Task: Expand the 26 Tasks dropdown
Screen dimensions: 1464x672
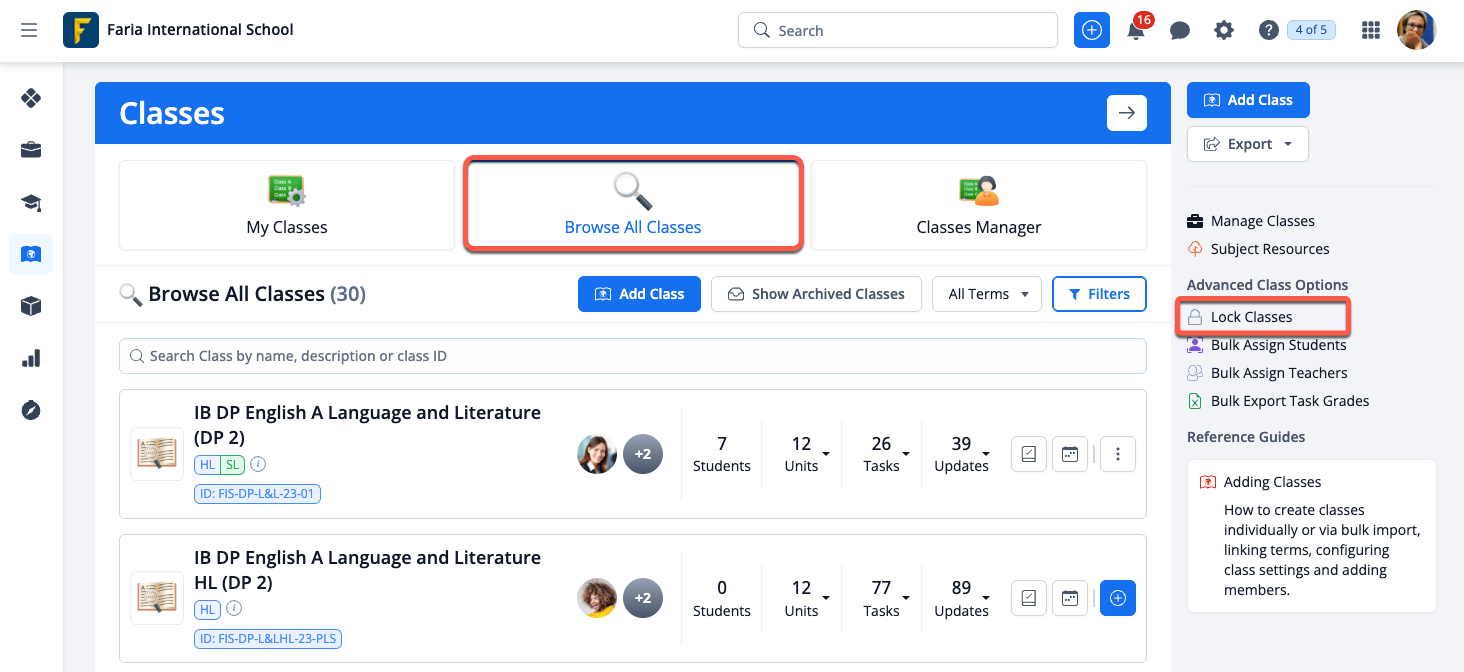Action: (x=886, y=454)
